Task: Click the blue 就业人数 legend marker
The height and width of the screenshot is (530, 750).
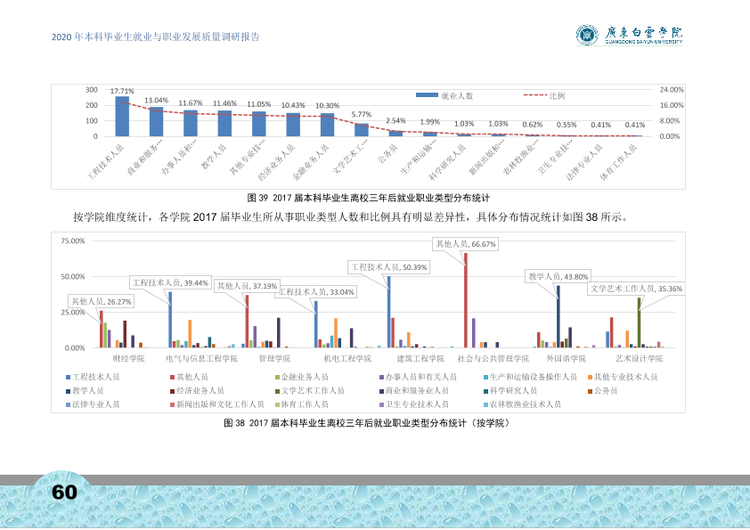Action: click(427, 95)
